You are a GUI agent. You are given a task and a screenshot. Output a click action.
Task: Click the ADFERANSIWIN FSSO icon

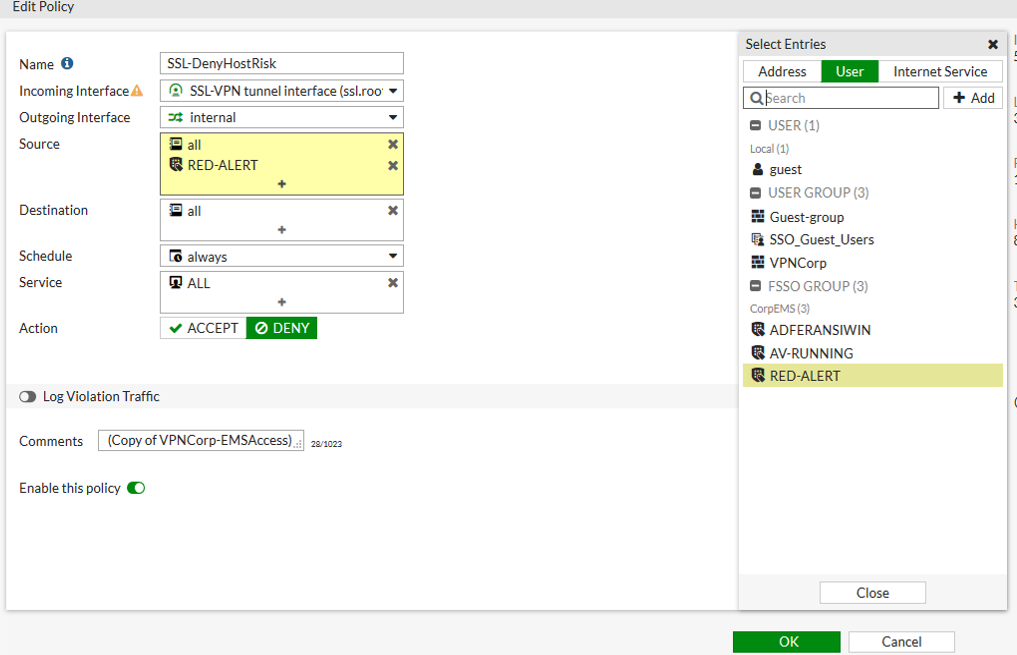coord(758,329)
